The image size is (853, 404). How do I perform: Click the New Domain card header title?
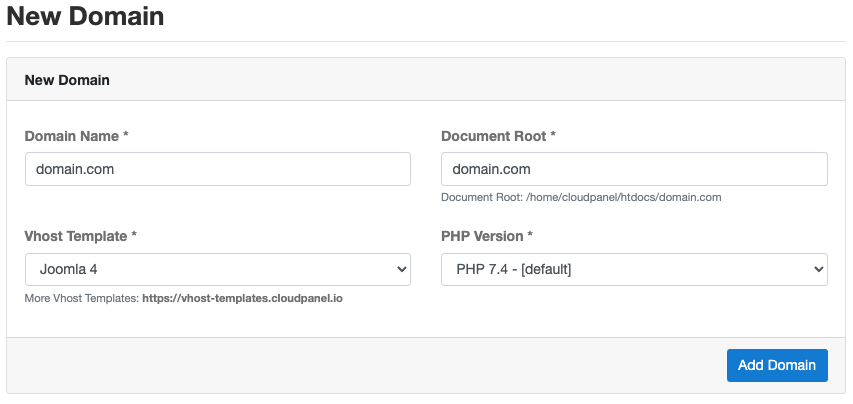pyautogui.click(x=67, y=80)
